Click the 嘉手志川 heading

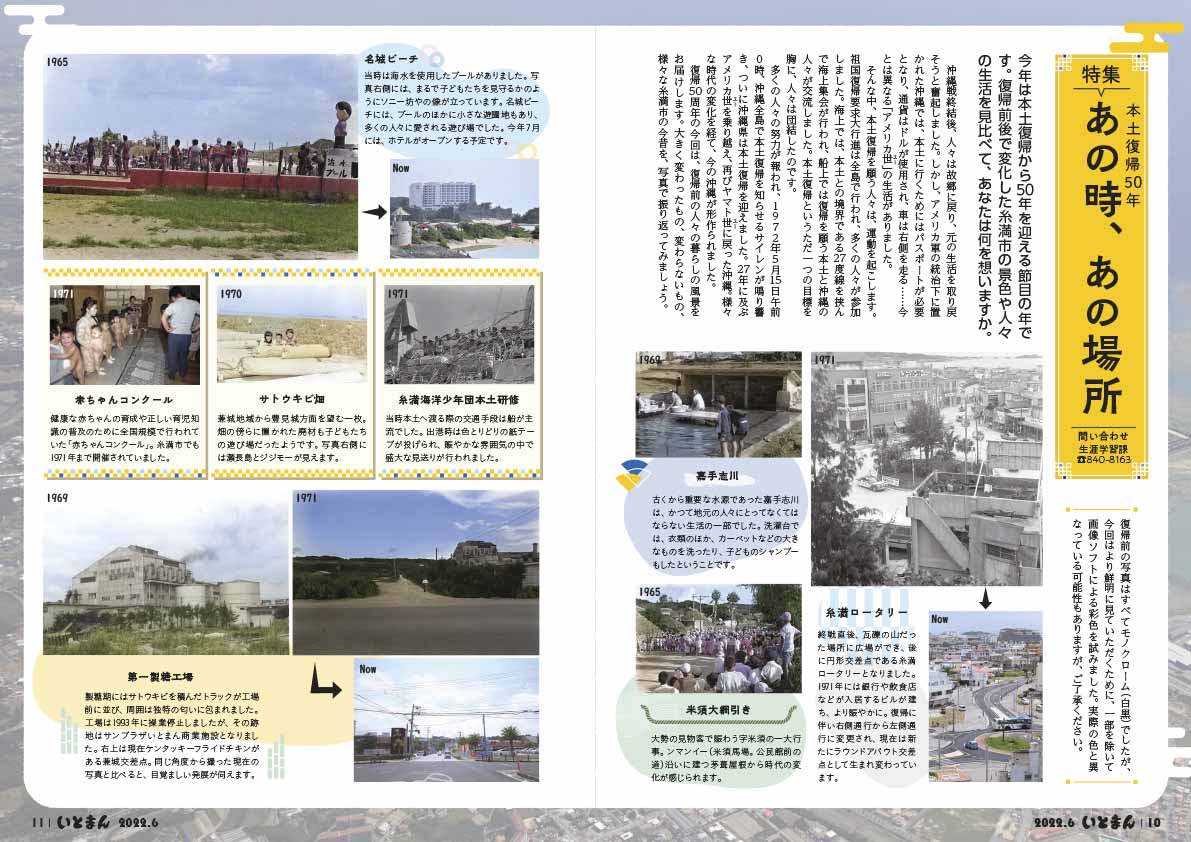tap(717, 477)
